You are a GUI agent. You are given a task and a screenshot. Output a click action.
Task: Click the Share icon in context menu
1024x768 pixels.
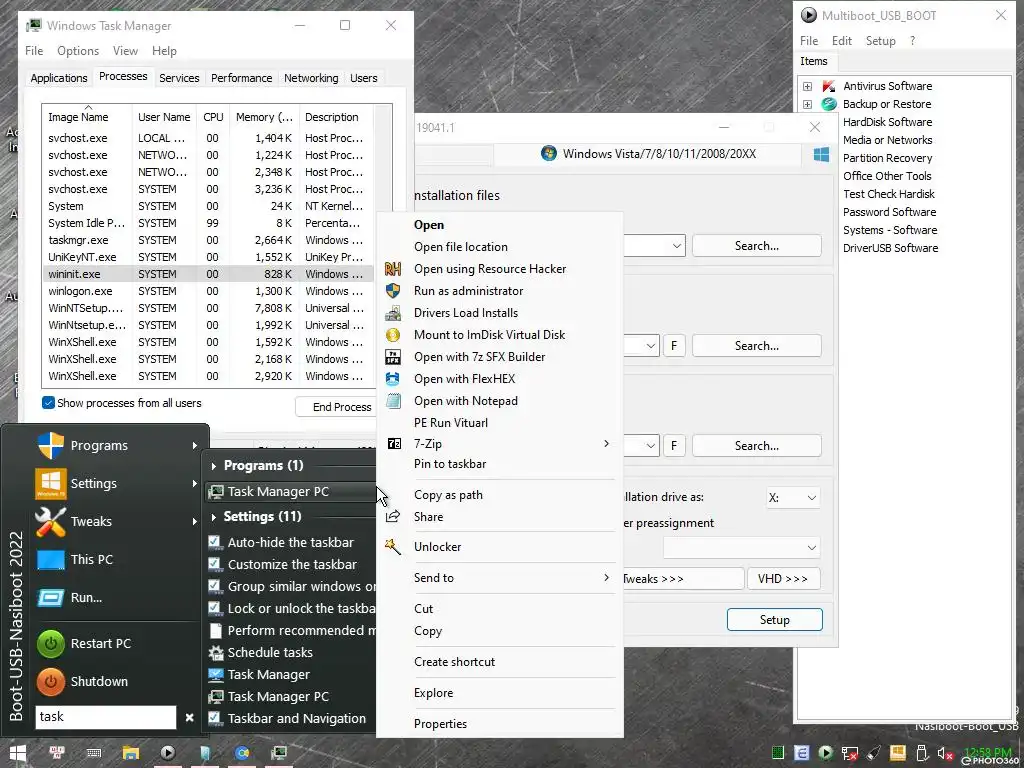coord(392,517)
